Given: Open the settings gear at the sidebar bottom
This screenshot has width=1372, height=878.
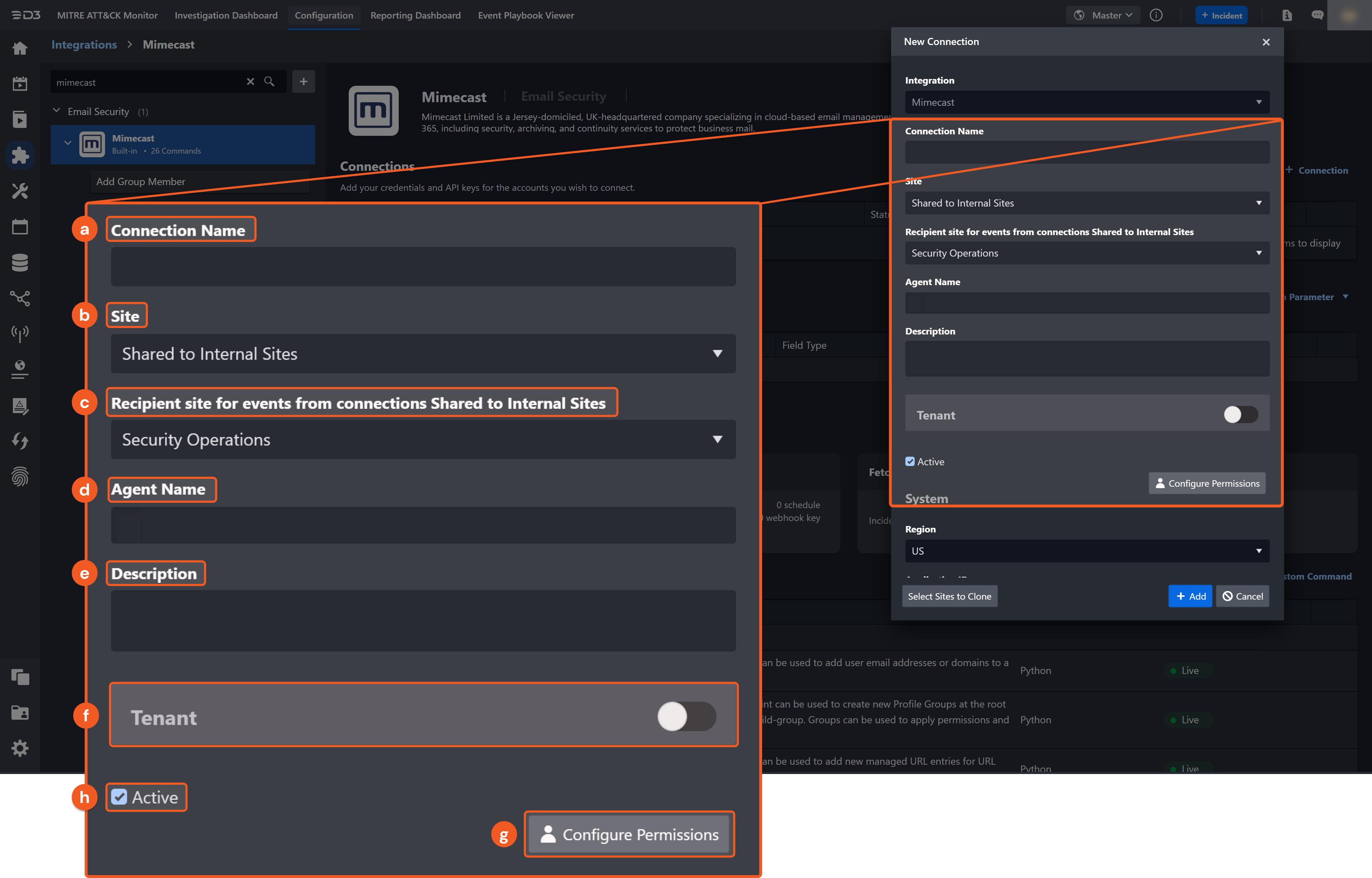Looking at the screenshot, I should pyautogui.click(x=20, y=748).
